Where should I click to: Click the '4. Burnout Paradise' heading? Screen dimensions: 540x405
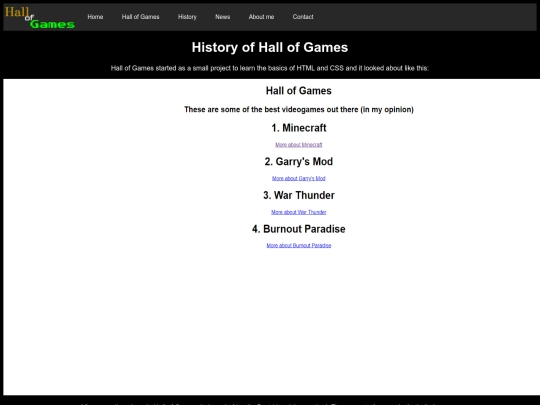299,229
